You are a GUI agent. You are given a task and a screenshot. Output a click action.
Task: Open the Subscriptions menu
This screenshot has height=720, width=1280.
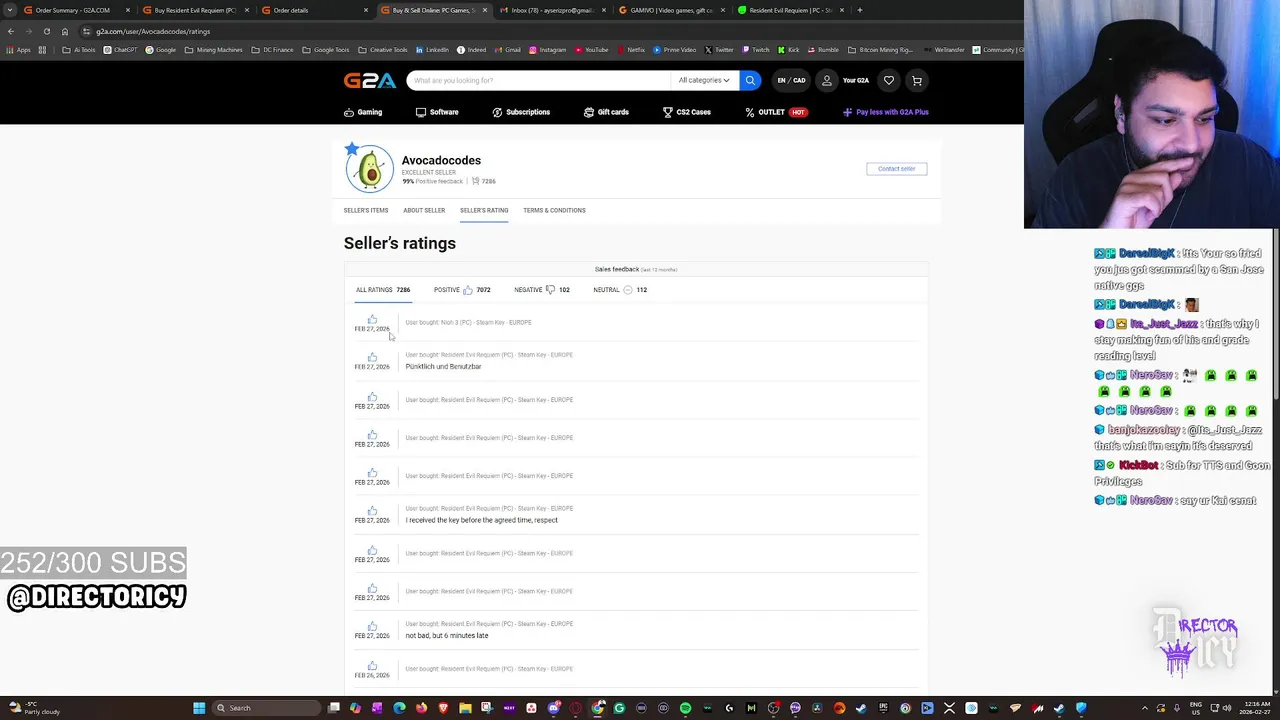521,112
